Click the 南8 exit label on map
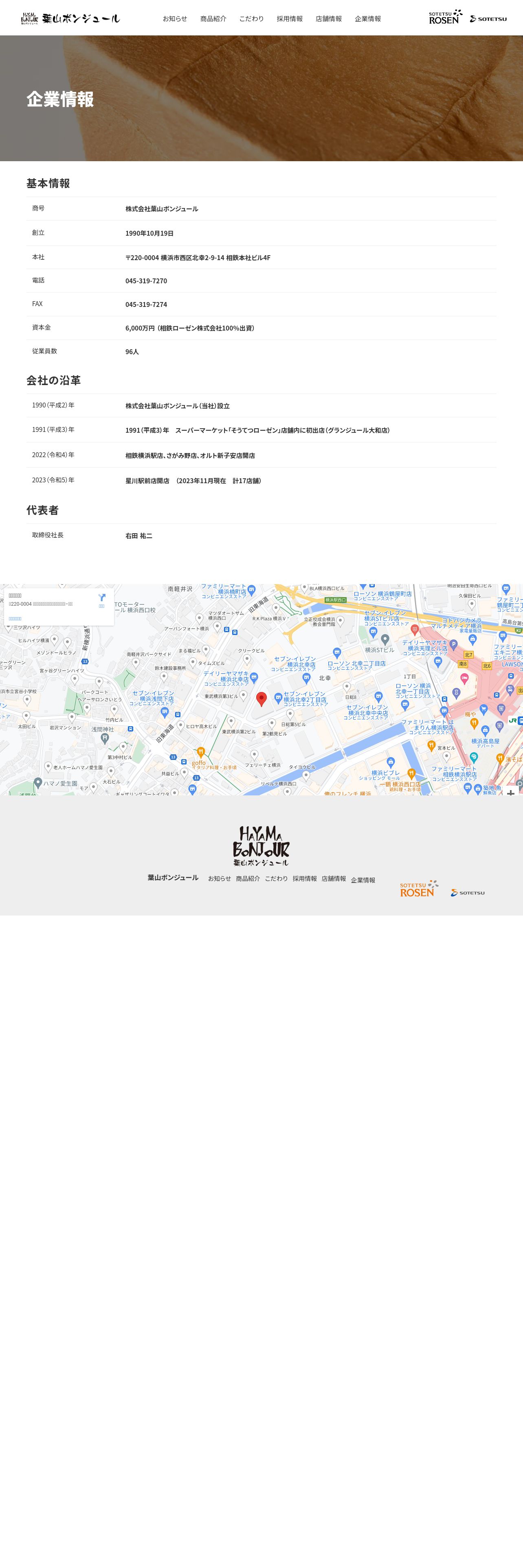Screen dimensions: 523x1568 coord(463,664)
